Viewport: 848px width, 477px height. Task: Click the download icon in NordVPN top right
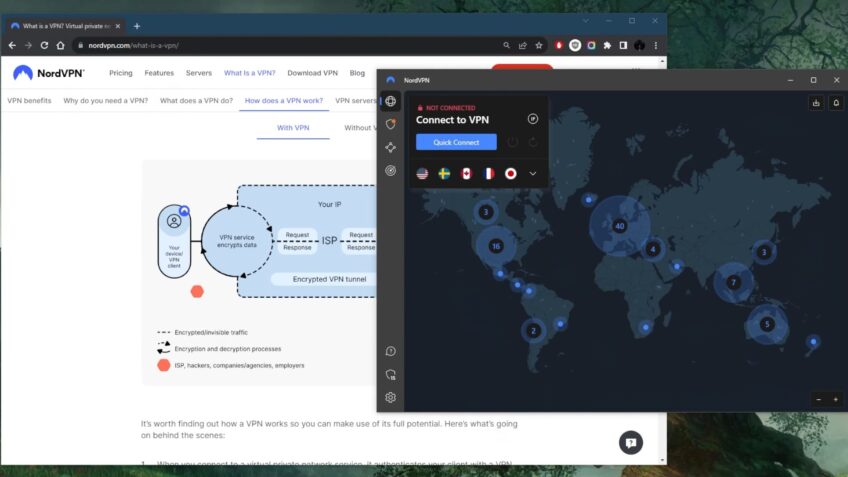pyautogui.click(x=816, y=103)
